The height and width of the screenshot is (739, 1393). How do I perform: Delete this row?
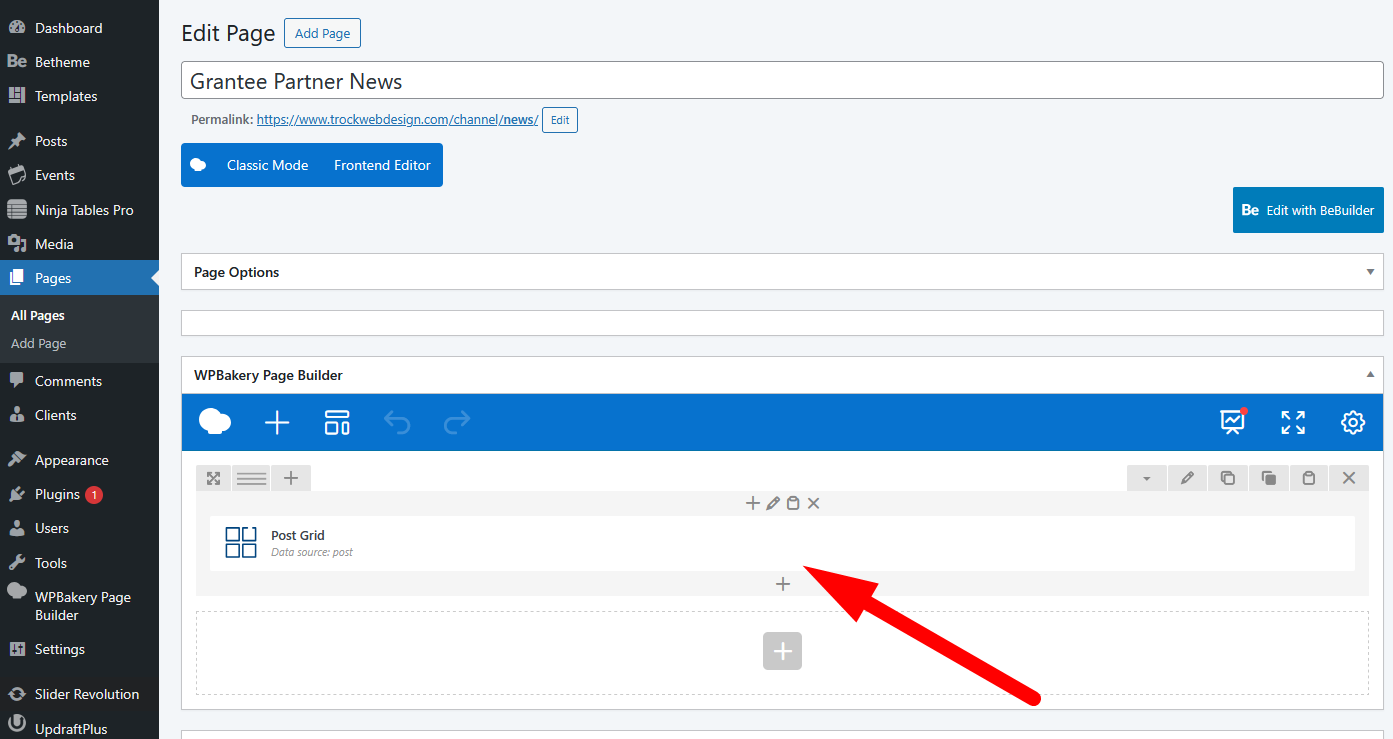[x=1349, y=478]
